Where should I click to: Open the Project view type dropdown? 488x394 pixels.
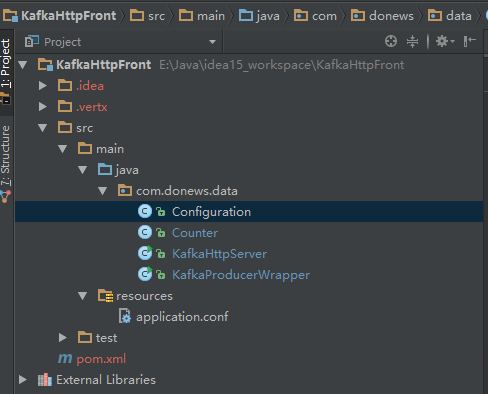coord(212,42)
